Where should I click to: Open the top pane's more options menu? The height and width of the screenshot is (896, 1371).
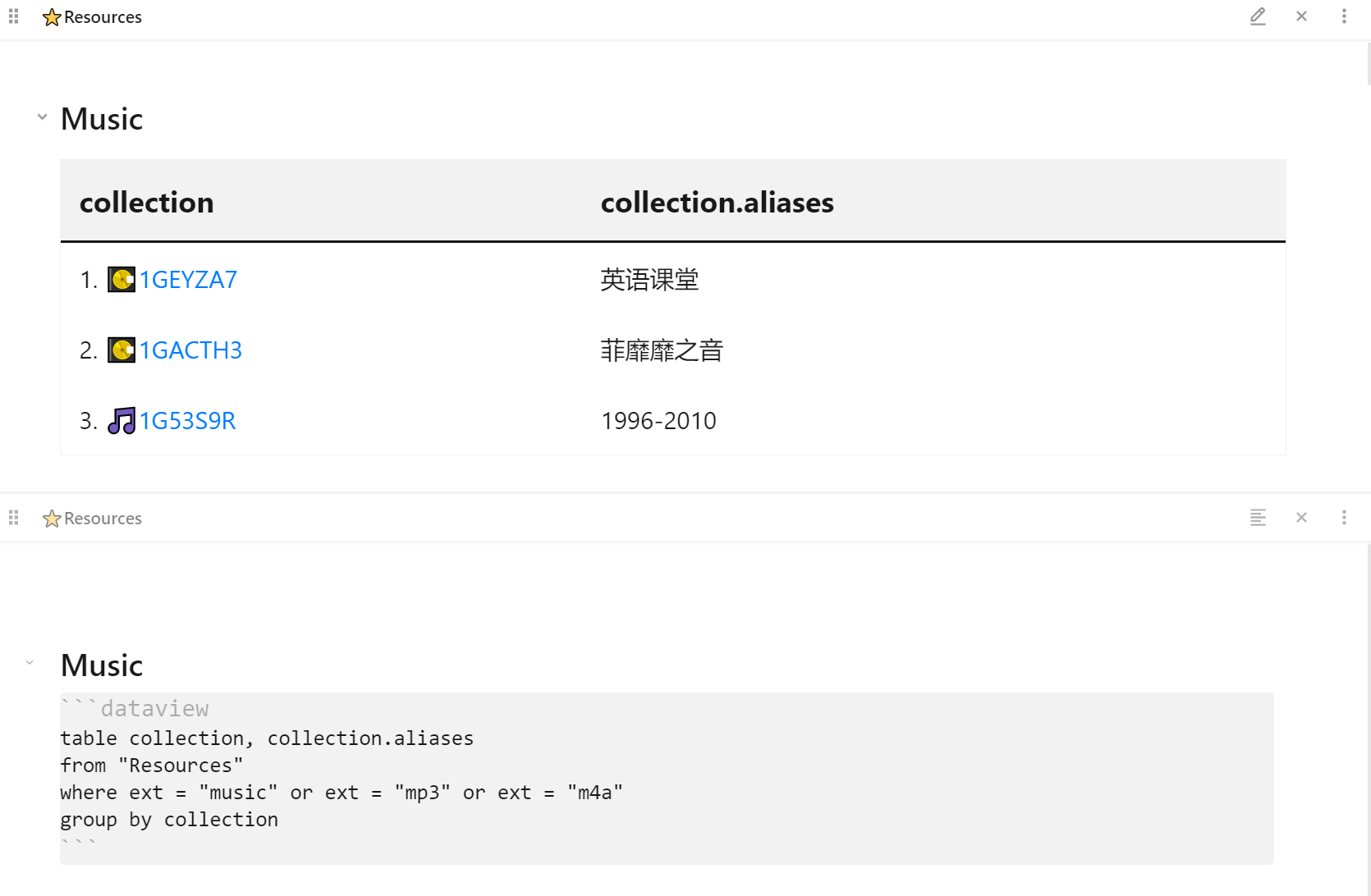click(x=1344, y=16)
